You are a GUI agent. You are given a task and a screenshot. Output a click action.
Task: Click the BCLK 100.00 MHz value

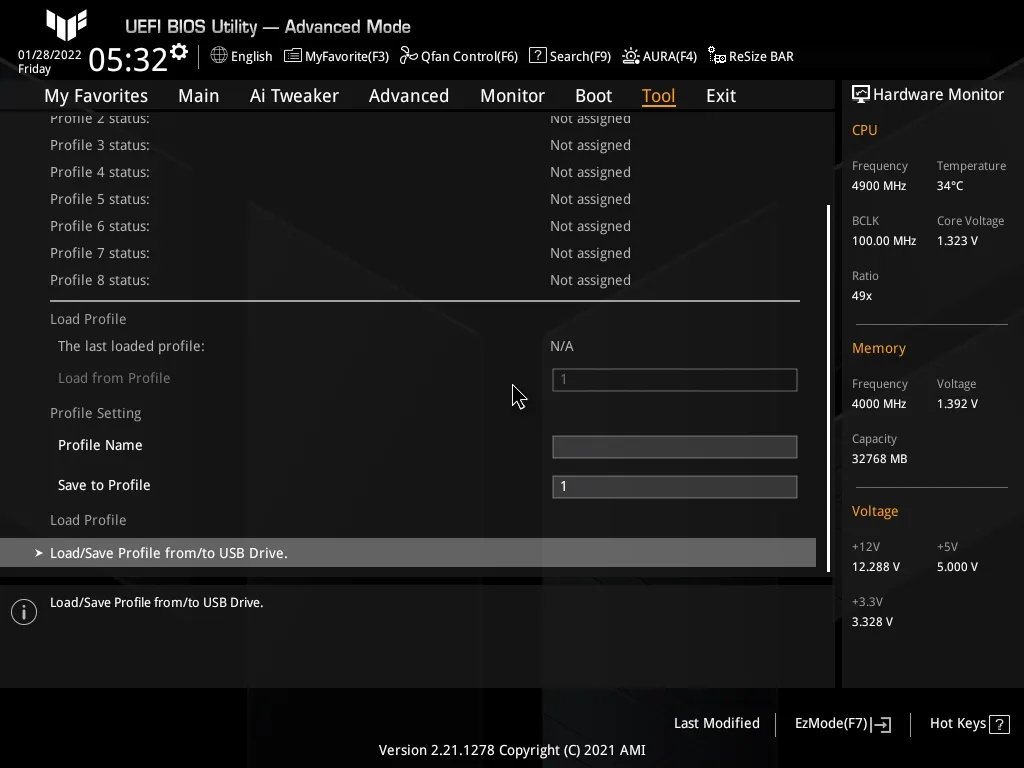click(884, 240)
